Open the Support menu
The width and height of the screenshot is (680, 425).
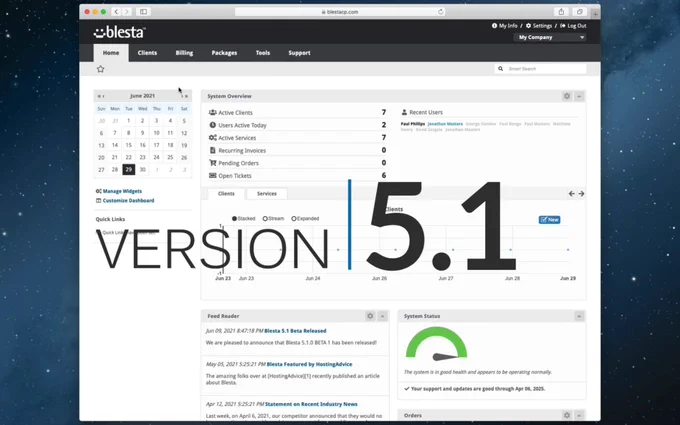click(x=299, y=53)
